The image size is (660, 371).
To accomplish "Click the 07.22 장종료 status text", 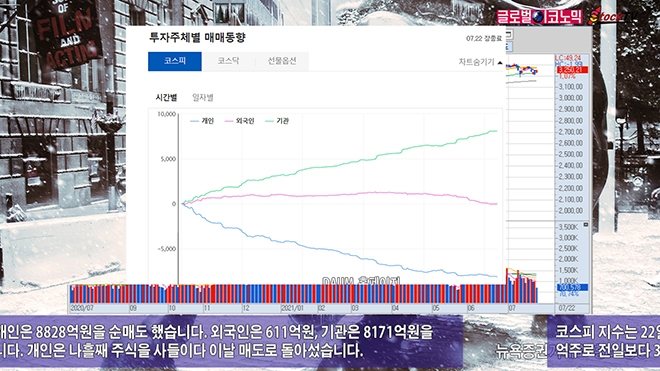I will [x=484, y=39].
